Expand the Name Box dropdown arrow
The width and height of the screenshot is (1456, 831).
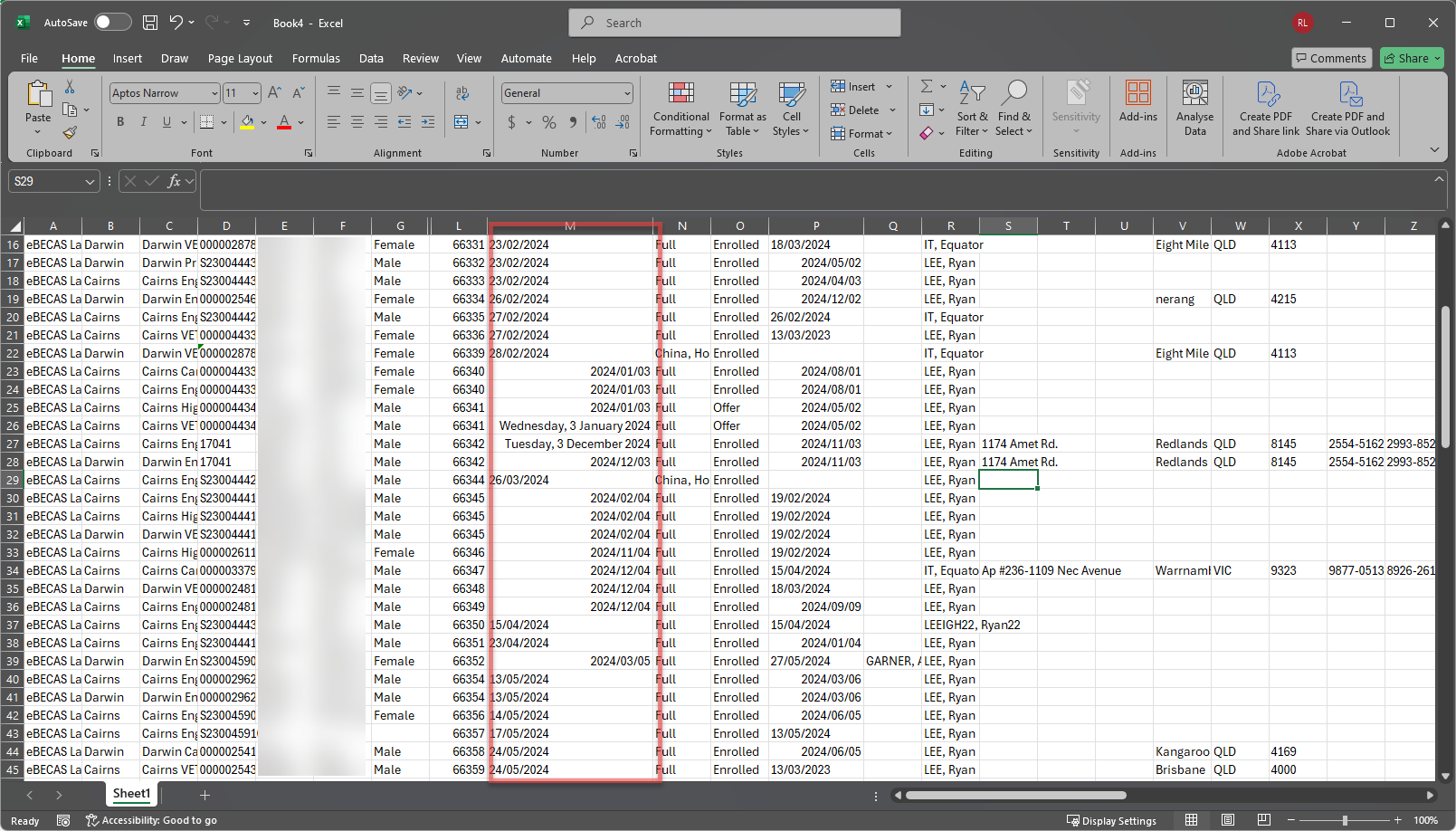point(90,182)
